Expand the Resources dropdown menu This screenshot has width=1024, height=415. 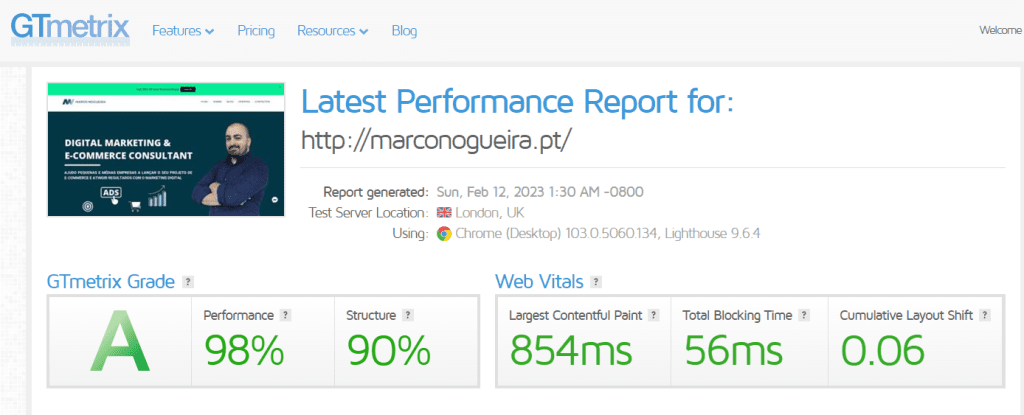pyautogui.click(x=332, y=31)
